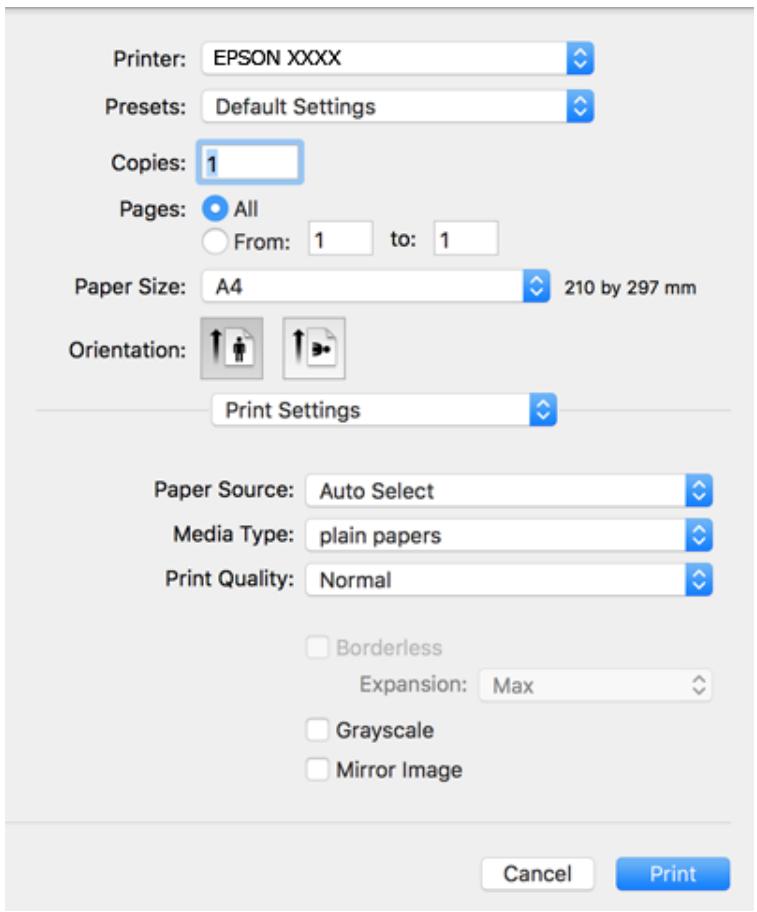This screenshot has height=912, width=757.
Task: Click the blue Print button
Action: 673,874
